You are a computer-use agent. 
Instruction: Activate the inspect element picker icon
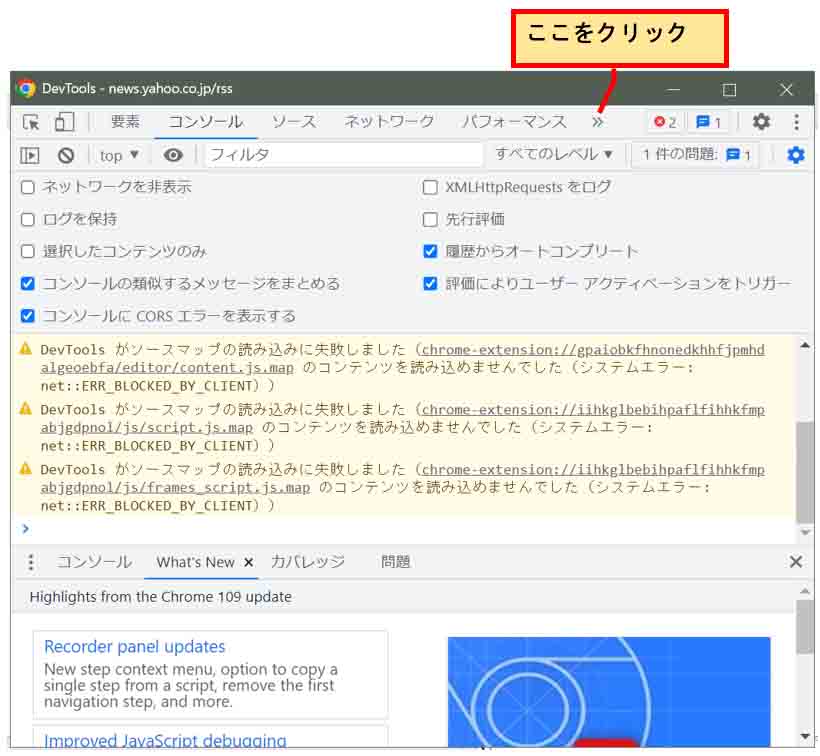pyautogui.click(x=31, y=122)
